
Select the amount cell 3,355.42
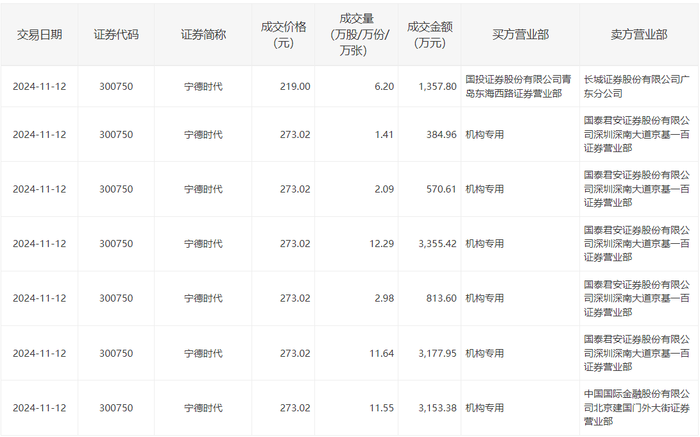(x=438, y=244)
